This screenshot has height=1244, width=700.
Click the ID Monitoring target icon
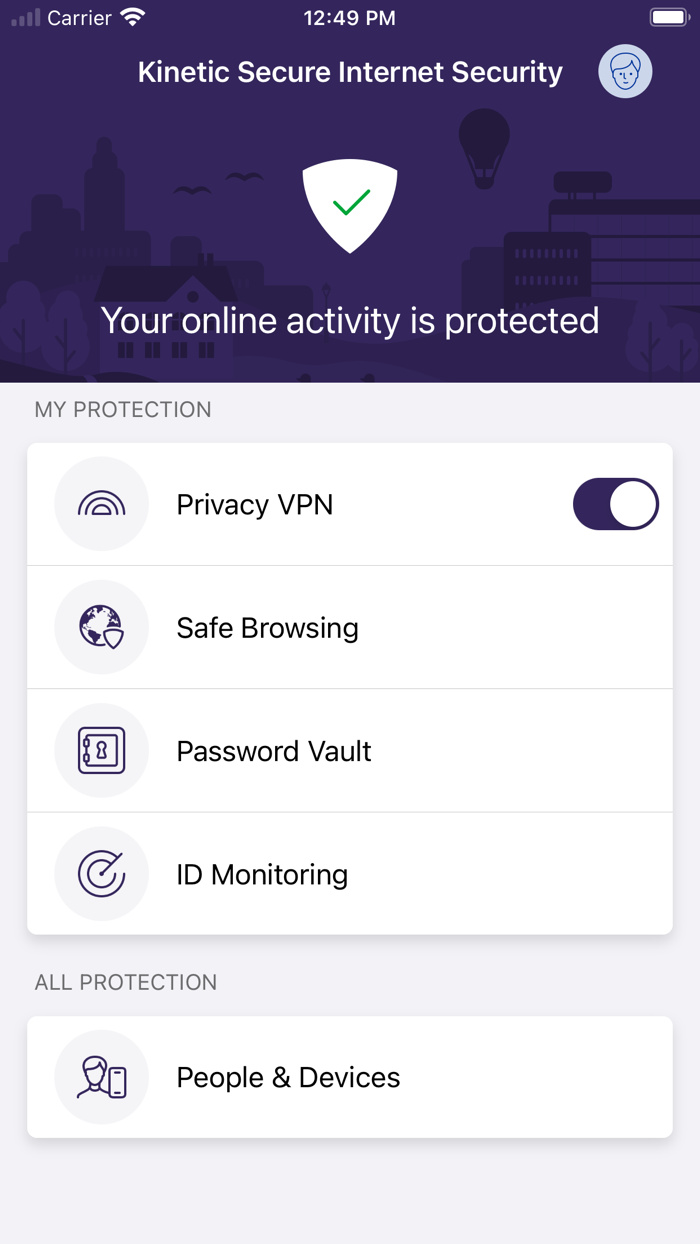(101, 874)
